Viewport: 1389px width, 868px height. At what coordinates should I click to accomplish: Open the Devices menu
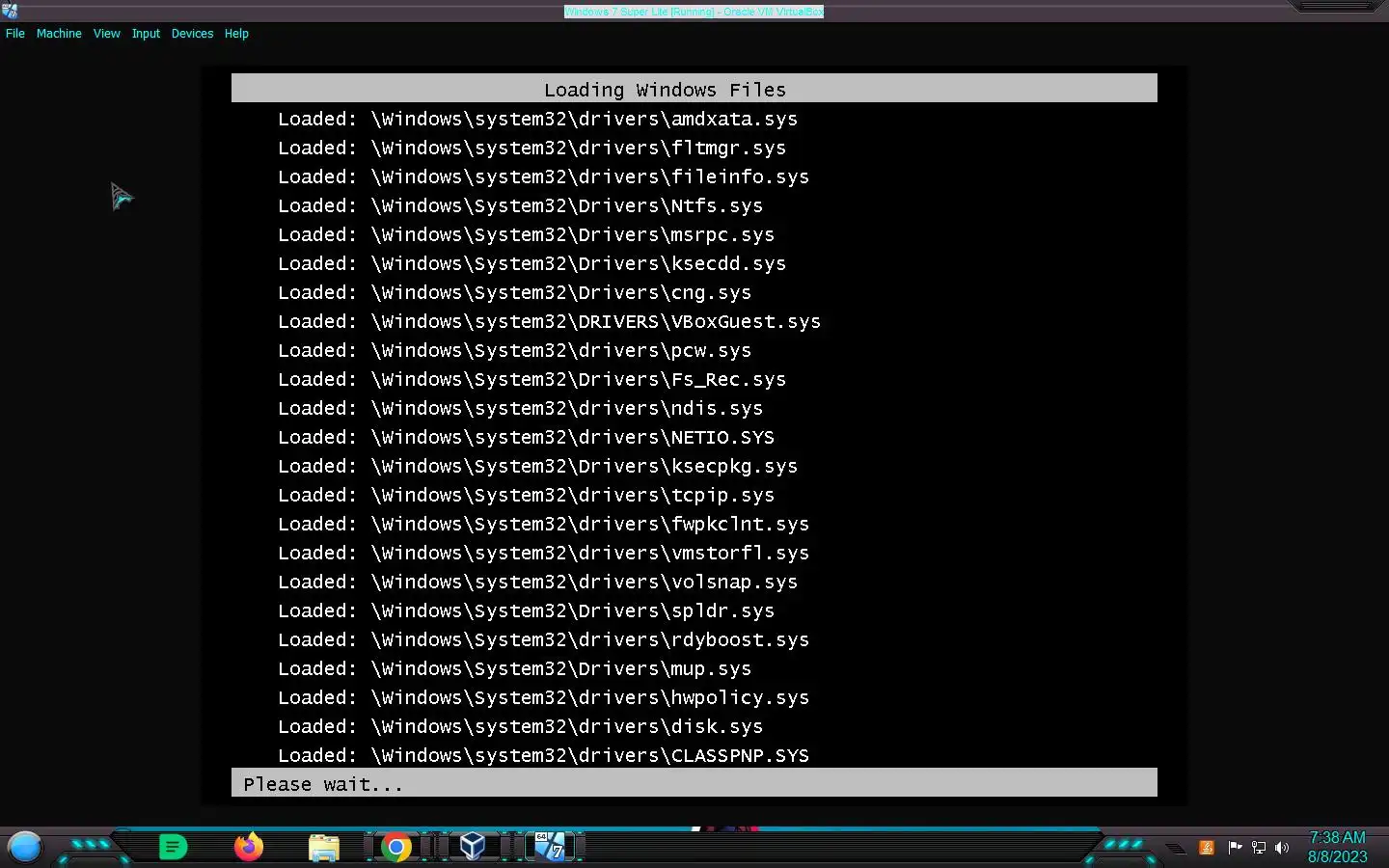click(x=192, y=34)
